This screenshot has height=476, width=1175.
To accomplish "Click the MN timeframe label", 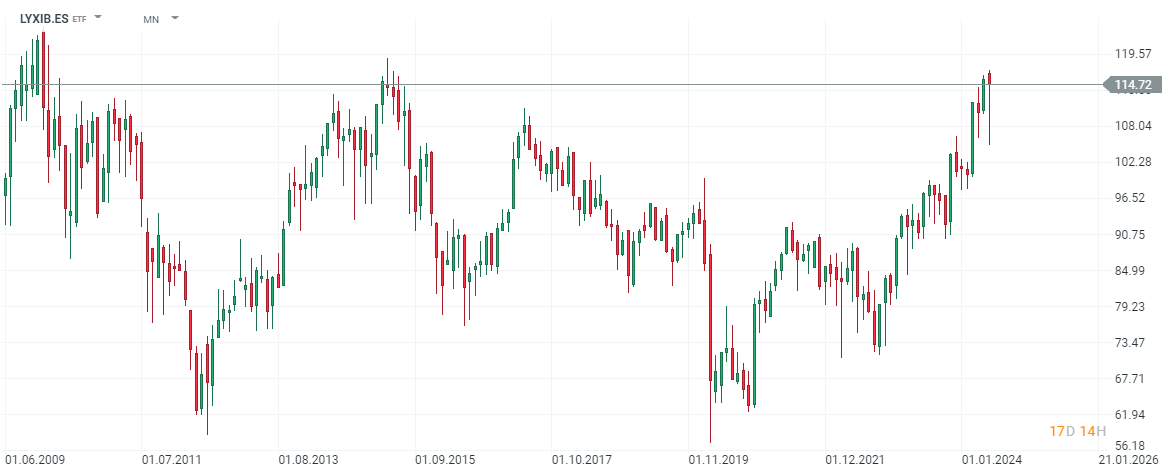I will click(x=151, y=19).
